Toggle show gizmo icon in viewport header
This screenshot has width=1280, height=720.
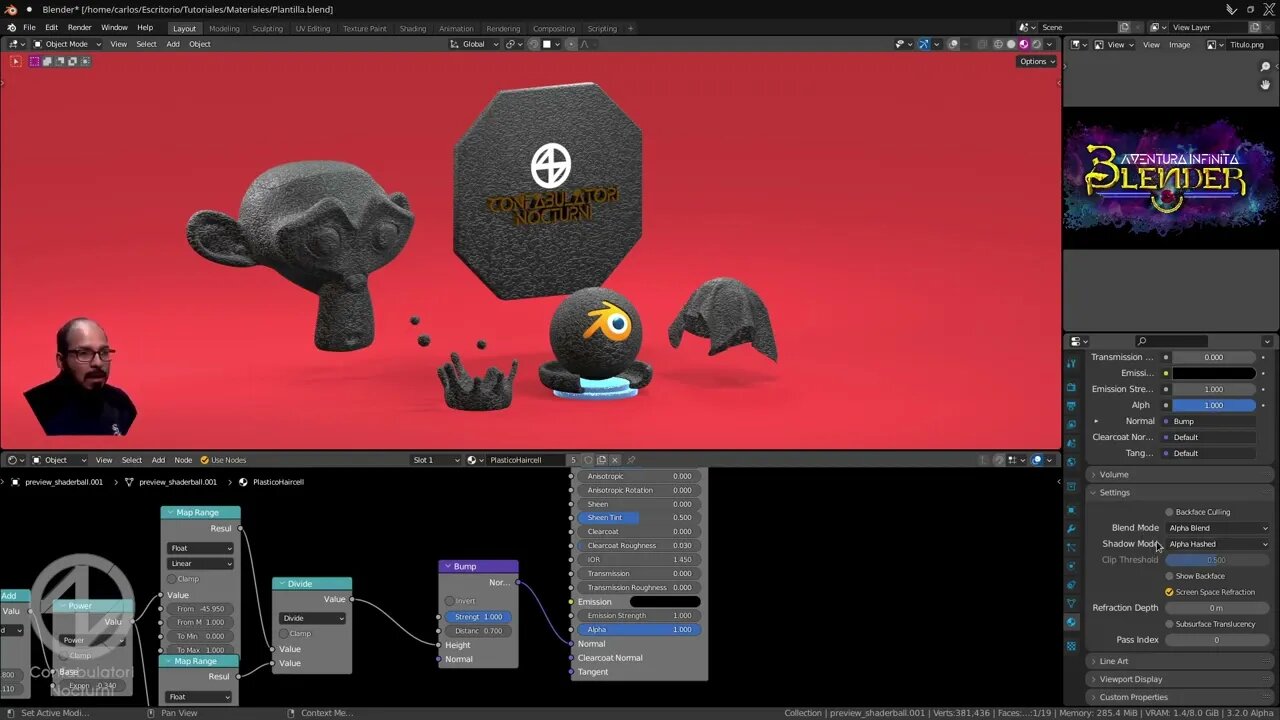[x=923, y=44]
